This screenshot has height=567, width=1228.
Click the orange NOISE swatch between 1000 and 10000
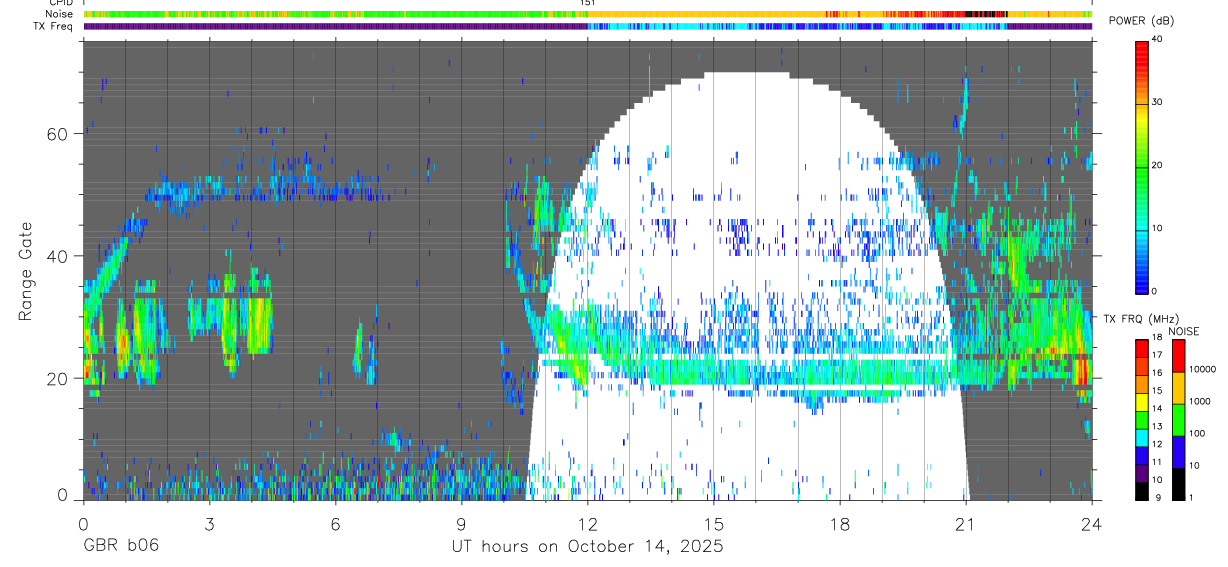click(x=1179, y=388)
